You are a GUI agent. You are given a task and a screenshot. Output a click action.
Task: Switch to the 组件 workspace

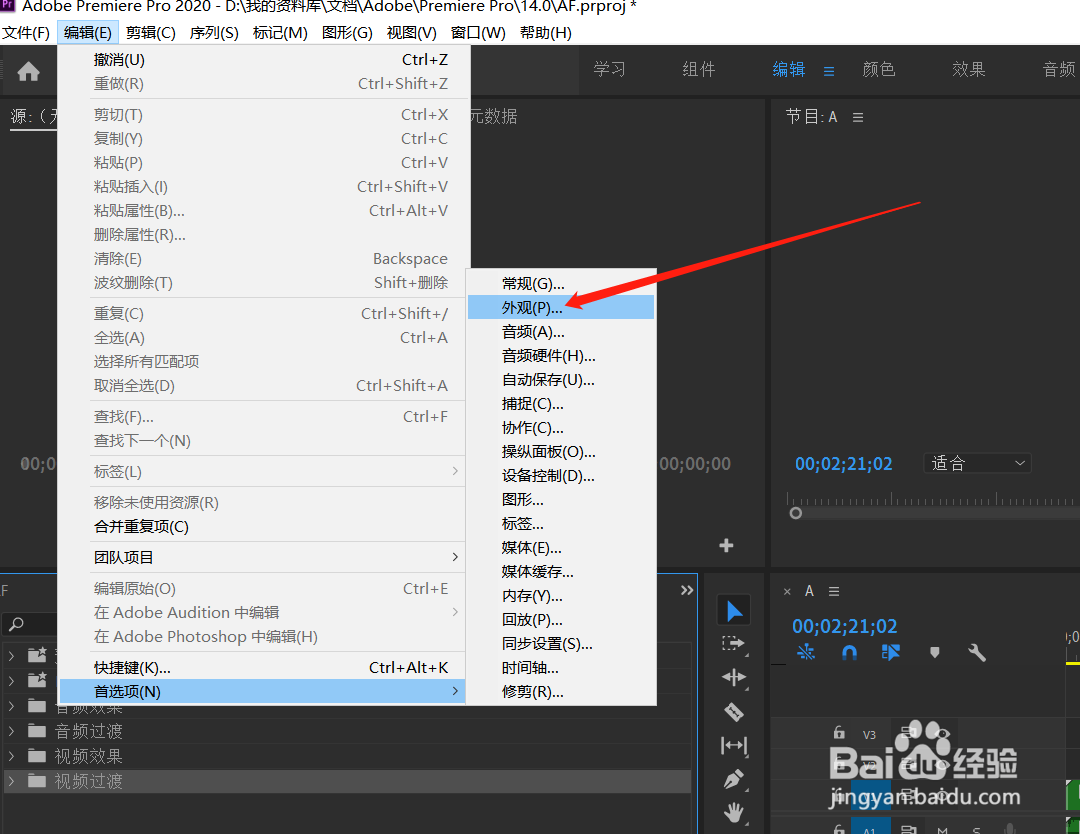pos(698,70)
